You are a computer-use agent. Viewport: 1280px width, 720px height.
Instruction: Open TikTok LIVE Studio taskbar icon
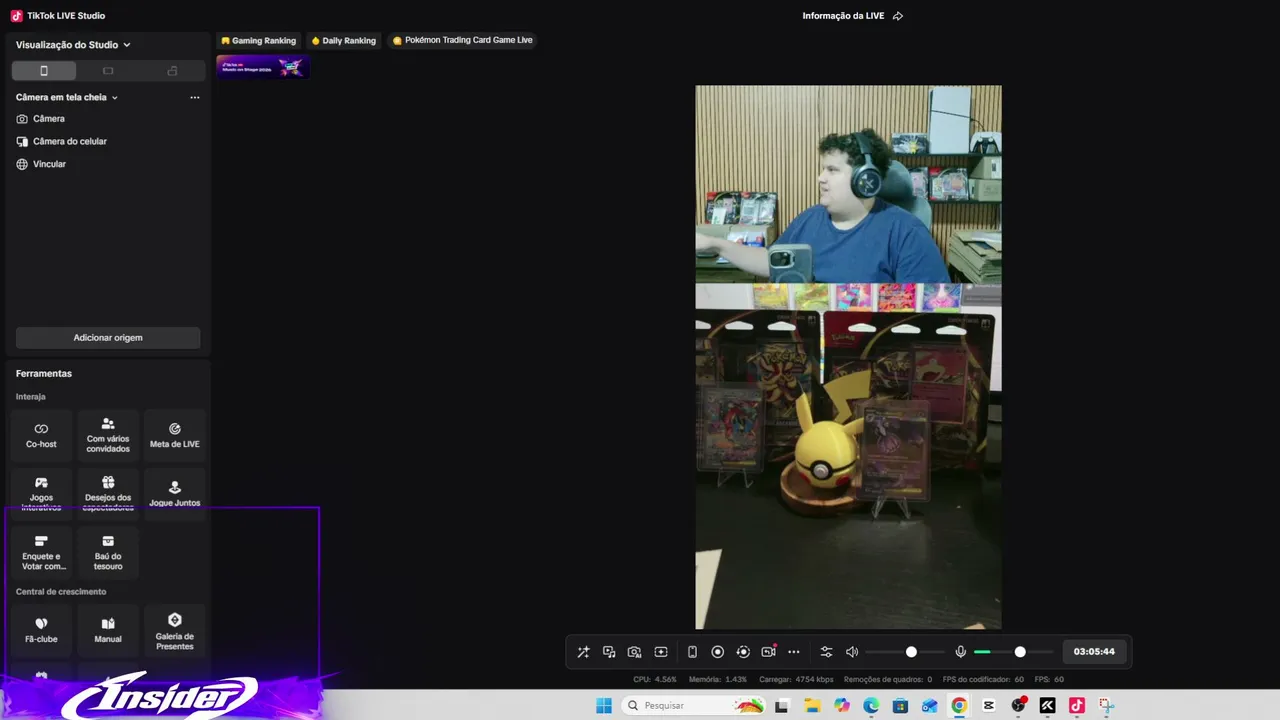1077,706
